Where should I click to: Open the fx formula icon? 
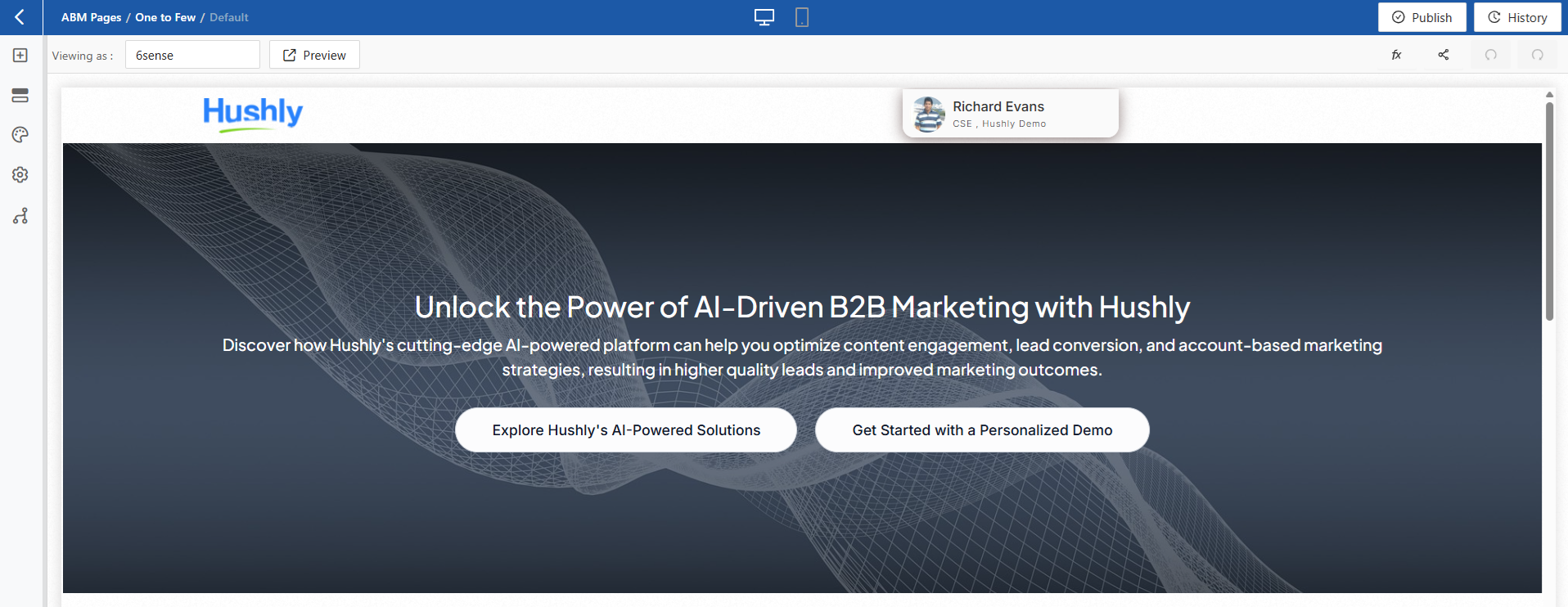pyautogui.click(x=1396, y=55)
